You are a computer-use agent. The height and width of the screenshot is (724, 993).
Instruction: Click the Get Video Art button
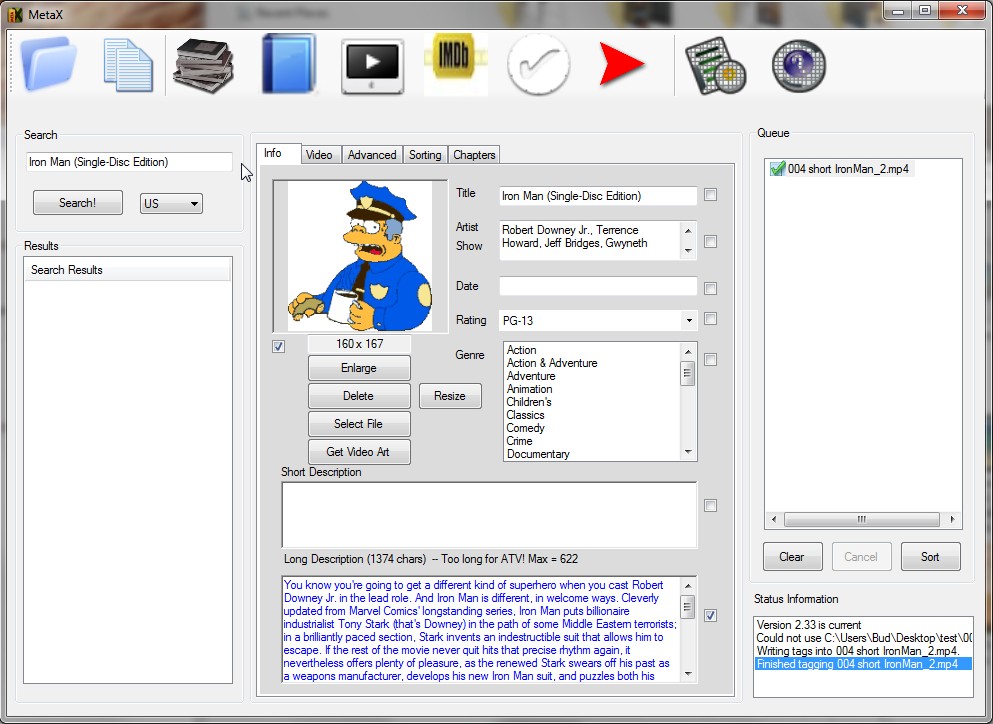[x=358, y=452]
